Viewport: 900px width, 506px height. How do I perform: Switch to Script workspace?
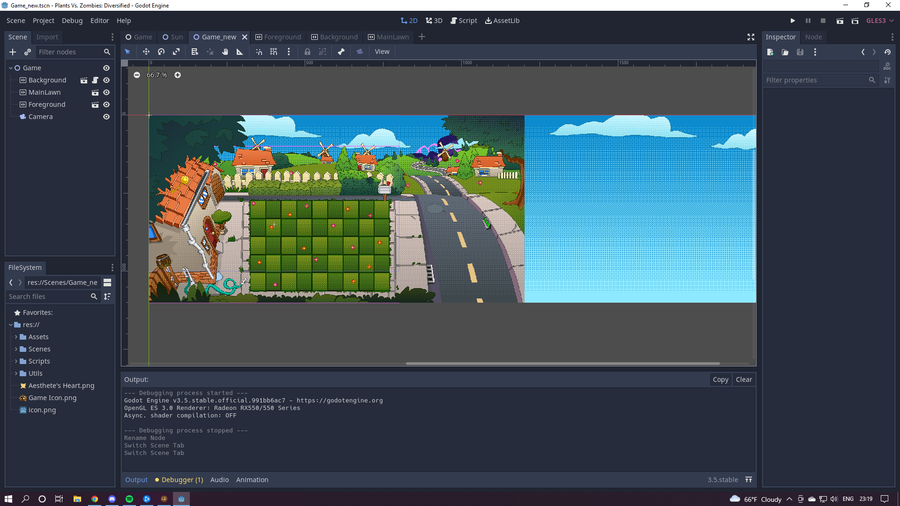[x=464, y=21]
